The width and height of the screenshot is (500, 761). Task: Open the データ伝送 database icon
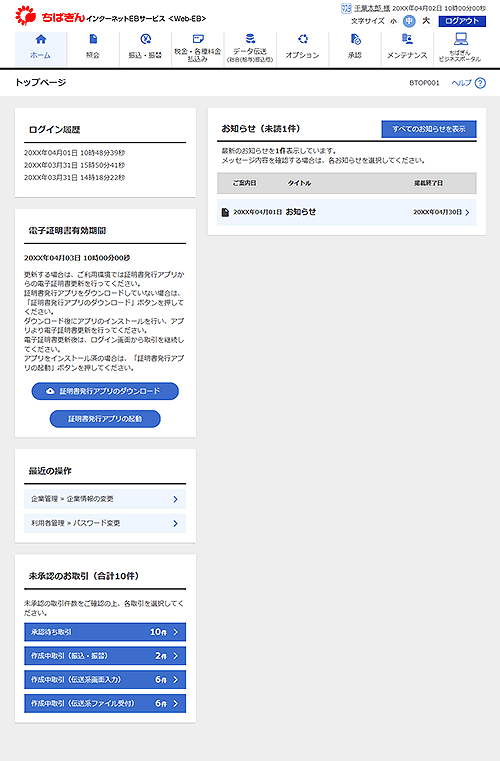click(250, 39)
